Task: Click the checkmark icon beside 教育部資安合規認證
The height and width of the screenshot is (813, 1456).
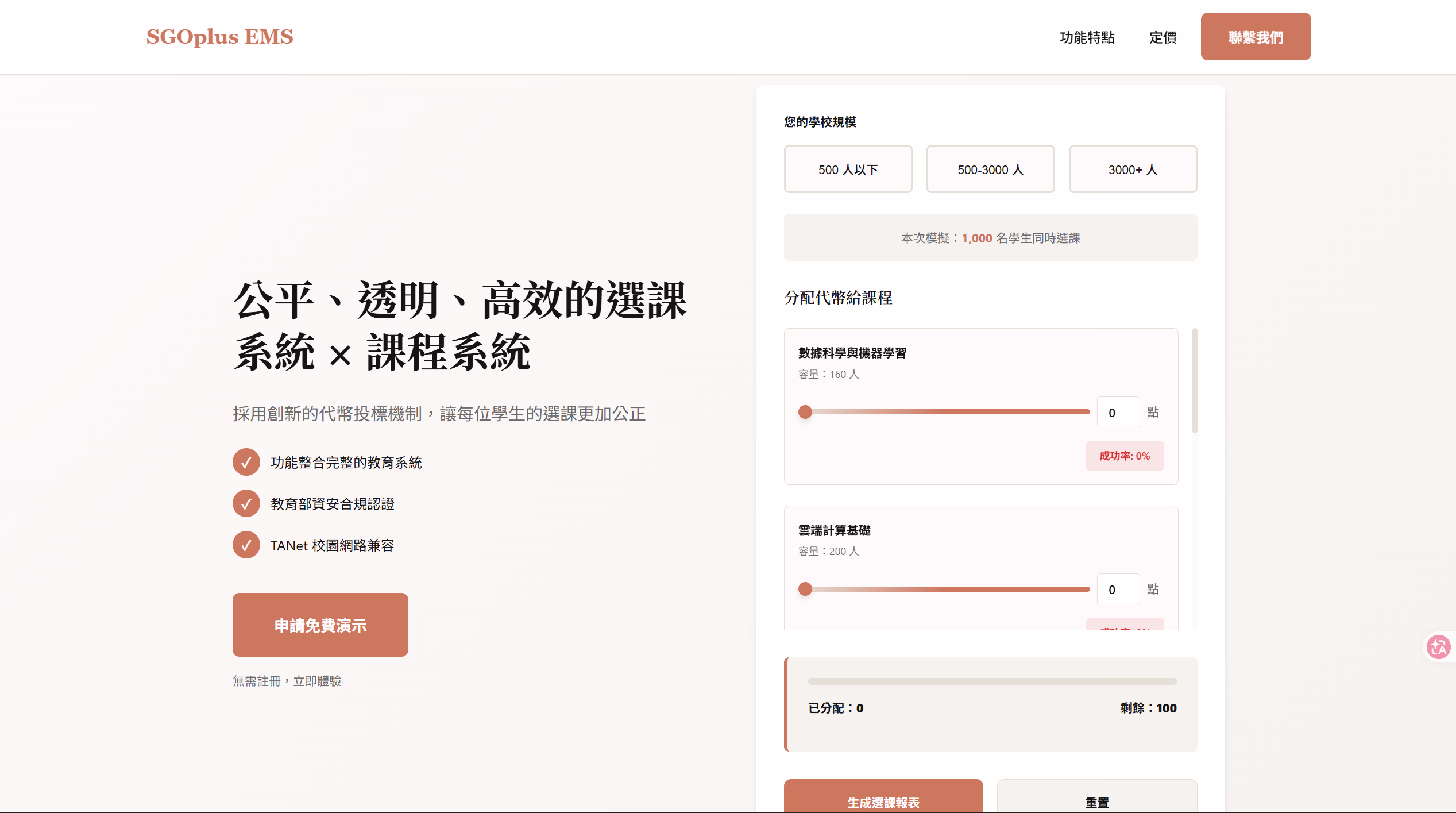Action: click(x=246, y=504)
